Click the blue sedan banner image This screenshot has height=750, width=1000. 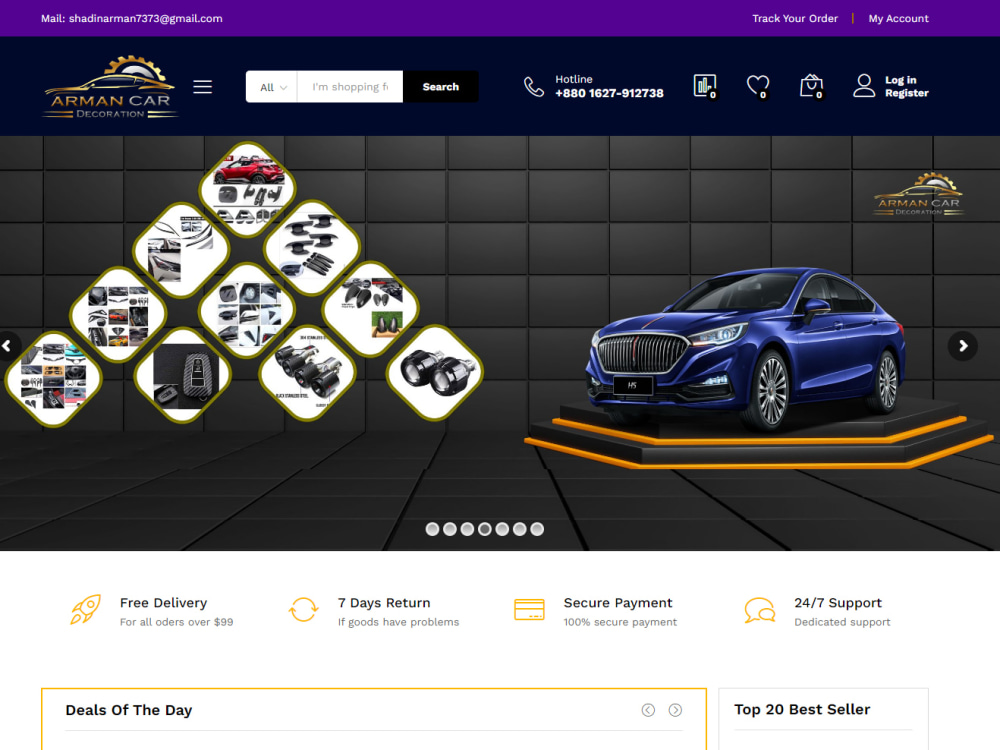point(746,348)
